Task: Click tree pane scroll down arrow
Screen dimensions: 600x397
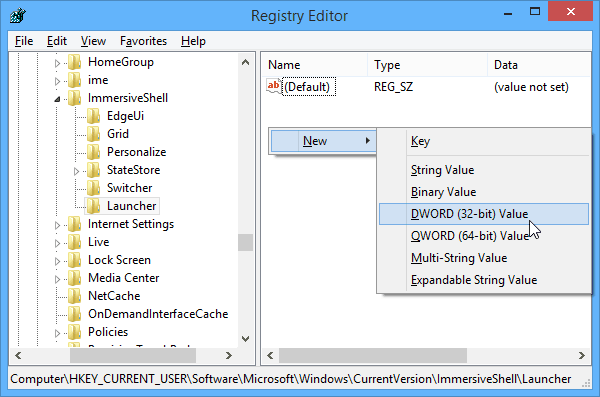Action: click(246, 339)
